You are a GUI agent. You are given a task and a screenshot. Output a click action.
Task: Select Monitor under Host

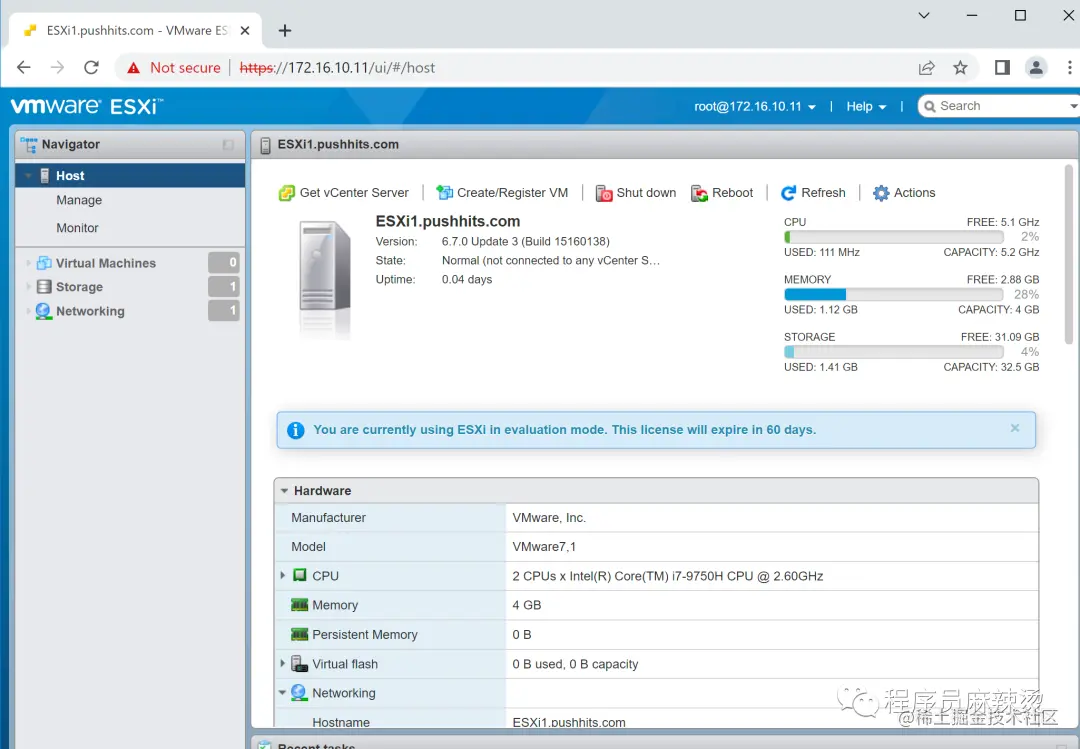[x=77, y=227]
